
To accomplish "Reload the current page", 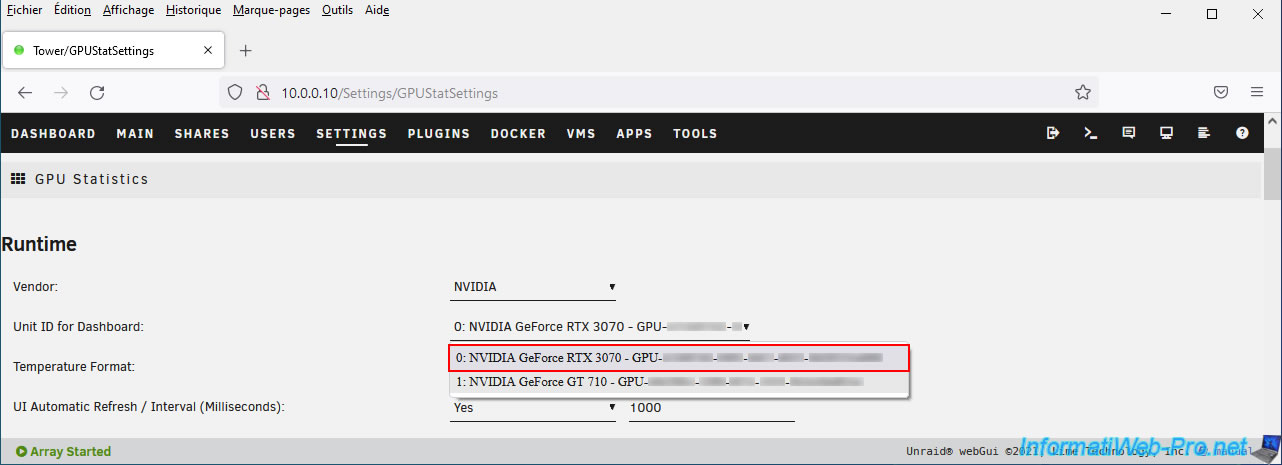I will pyautogui.click(x=97, y=92).
